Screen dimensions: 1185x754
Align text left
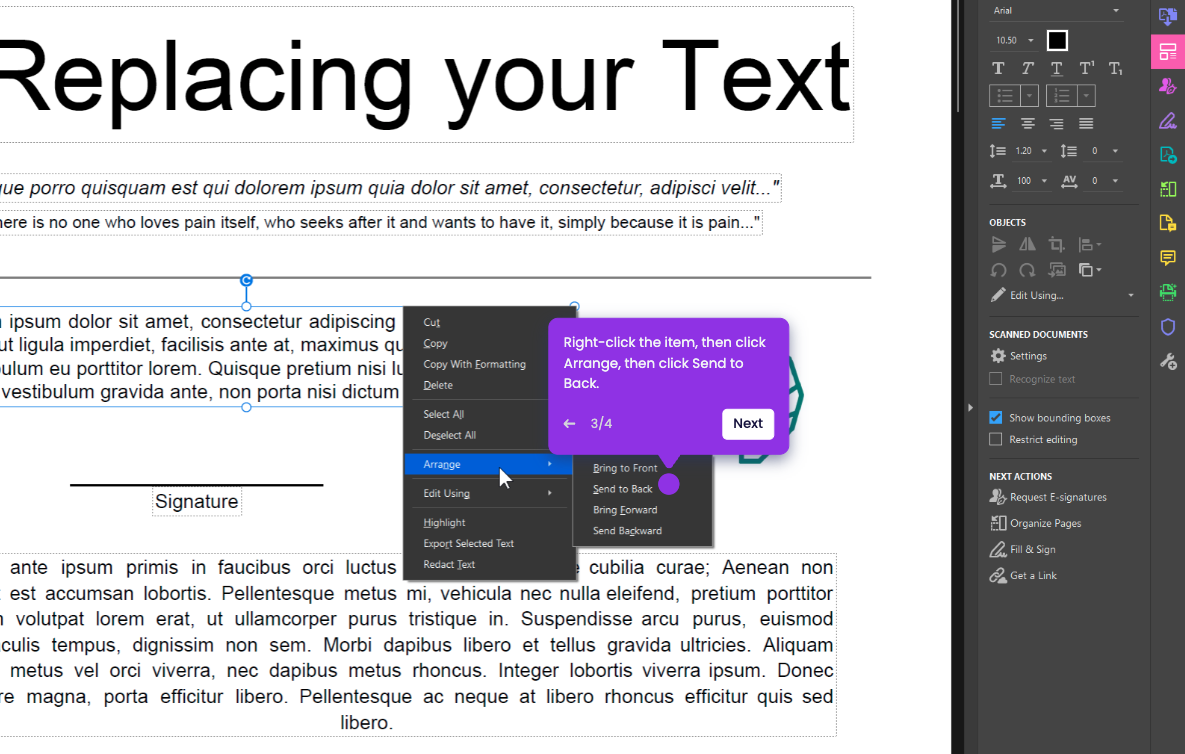point(998,123)
